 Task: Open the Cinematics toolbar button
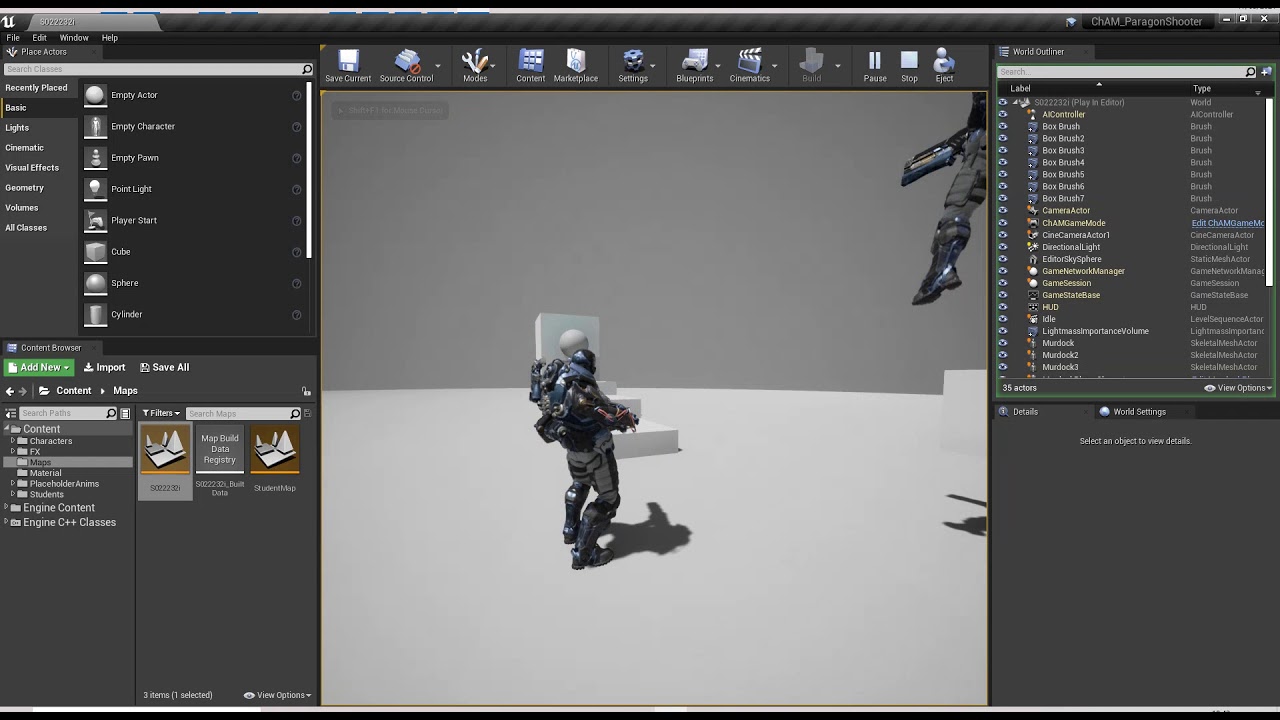(750, 66)
